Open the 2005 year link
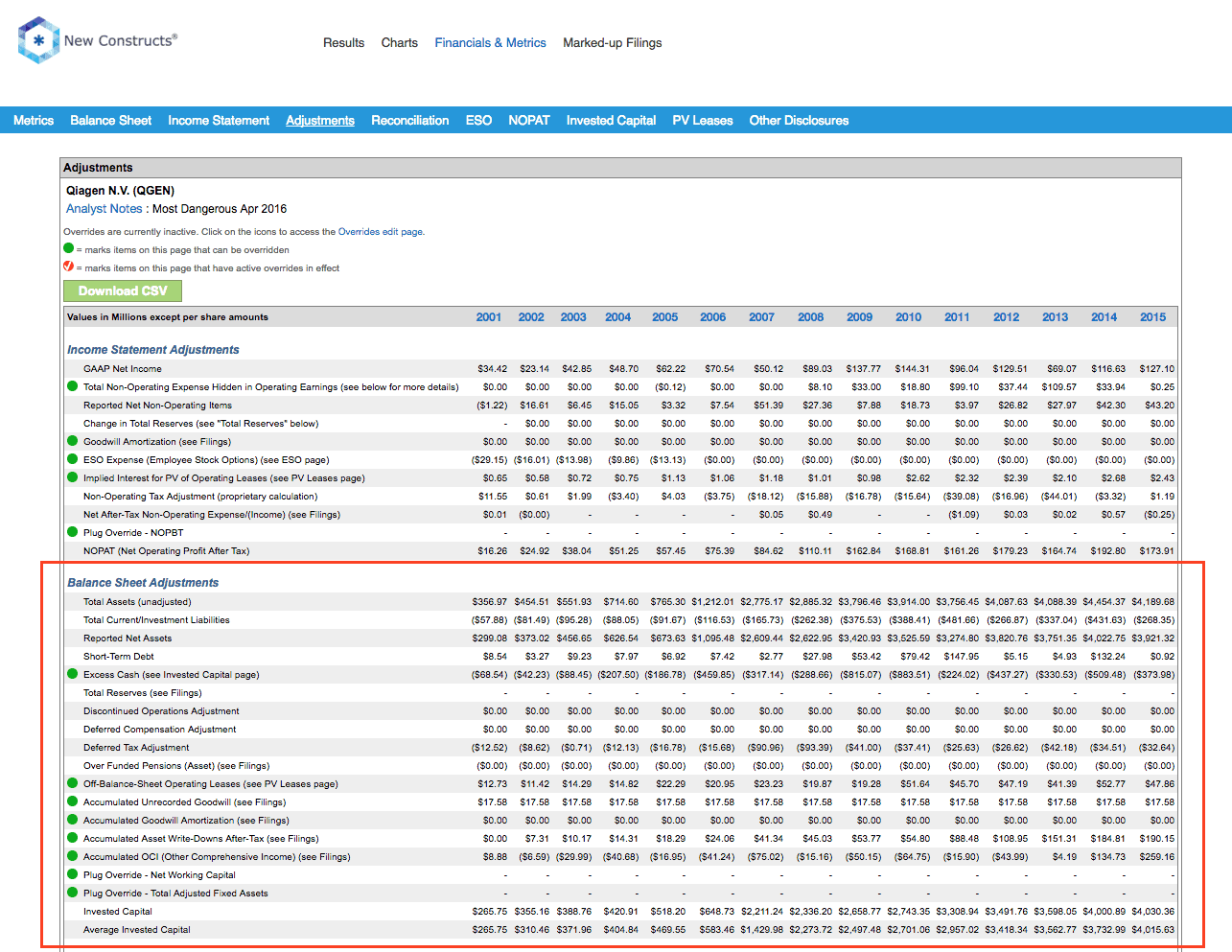 tap(665, 317)
